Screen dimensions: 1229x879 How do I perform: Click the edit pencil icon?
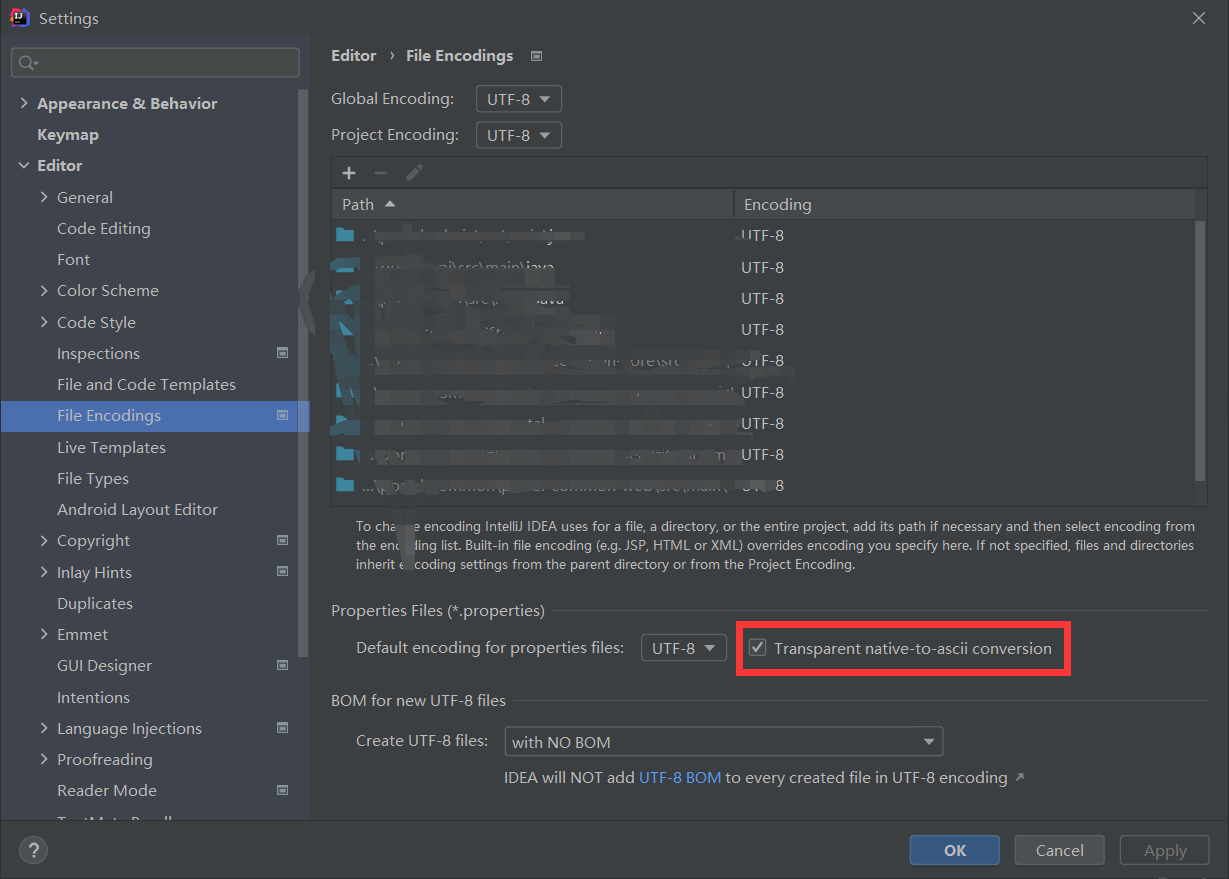pos(414,173)
